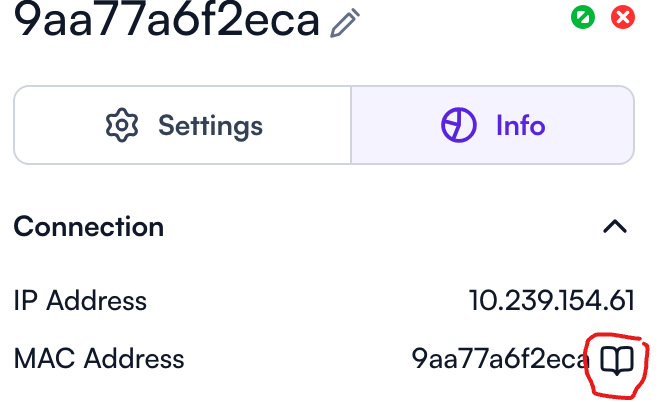Select the MAC value 9aa77a6f2eca

[500, 358]
